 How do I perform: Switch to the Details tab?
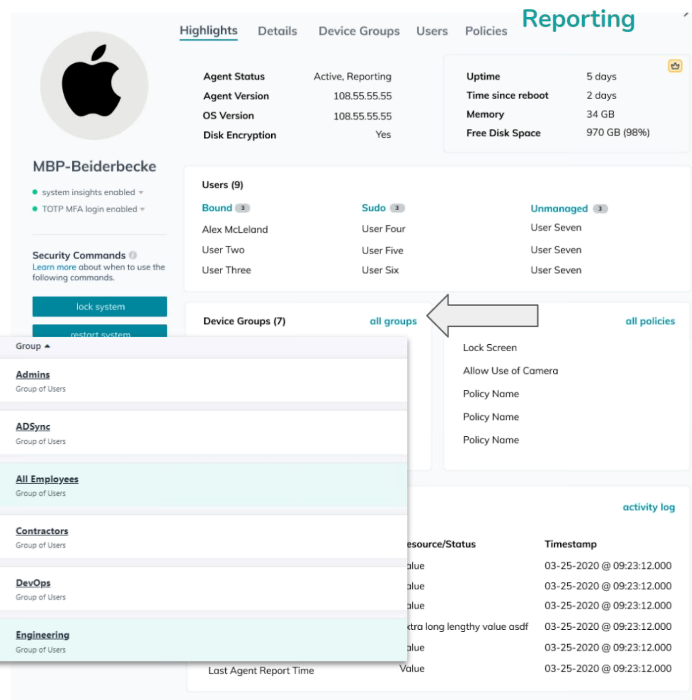pyautogui.click(x=277, y=31)
